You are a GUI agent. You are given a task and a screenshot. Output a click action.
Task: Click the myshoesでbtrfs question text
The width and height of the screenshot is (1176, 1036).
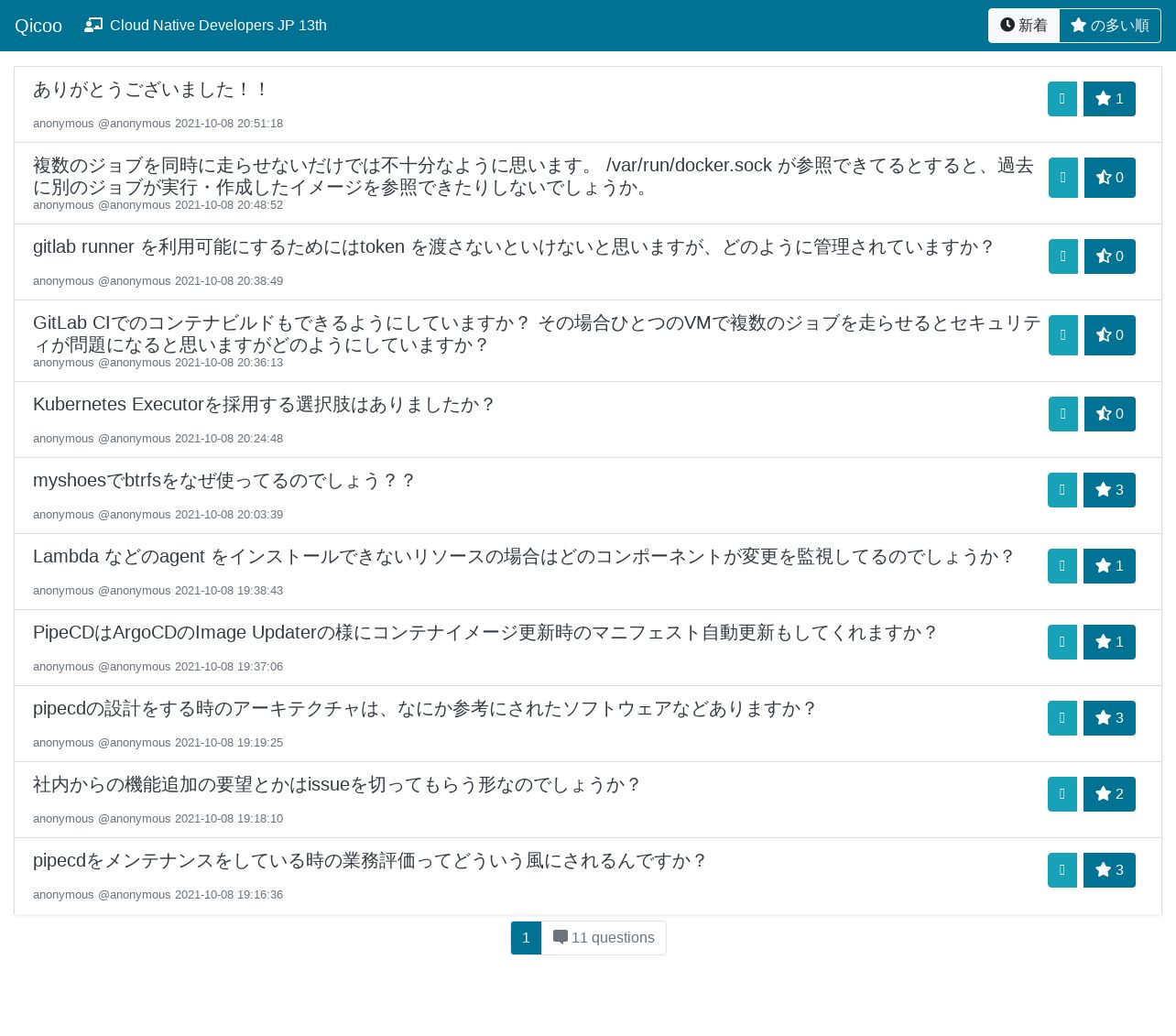click(224, 481)
